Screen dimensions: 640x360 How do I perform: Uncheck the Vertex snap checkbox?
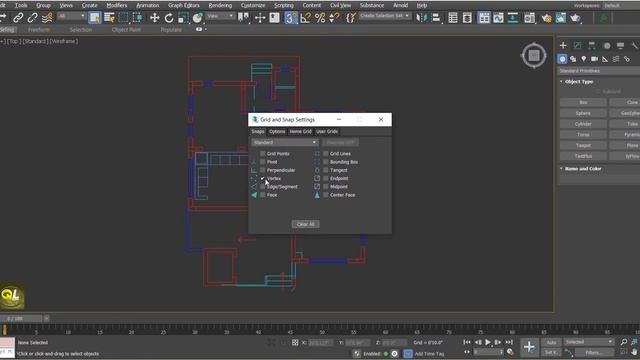(262, 178)
